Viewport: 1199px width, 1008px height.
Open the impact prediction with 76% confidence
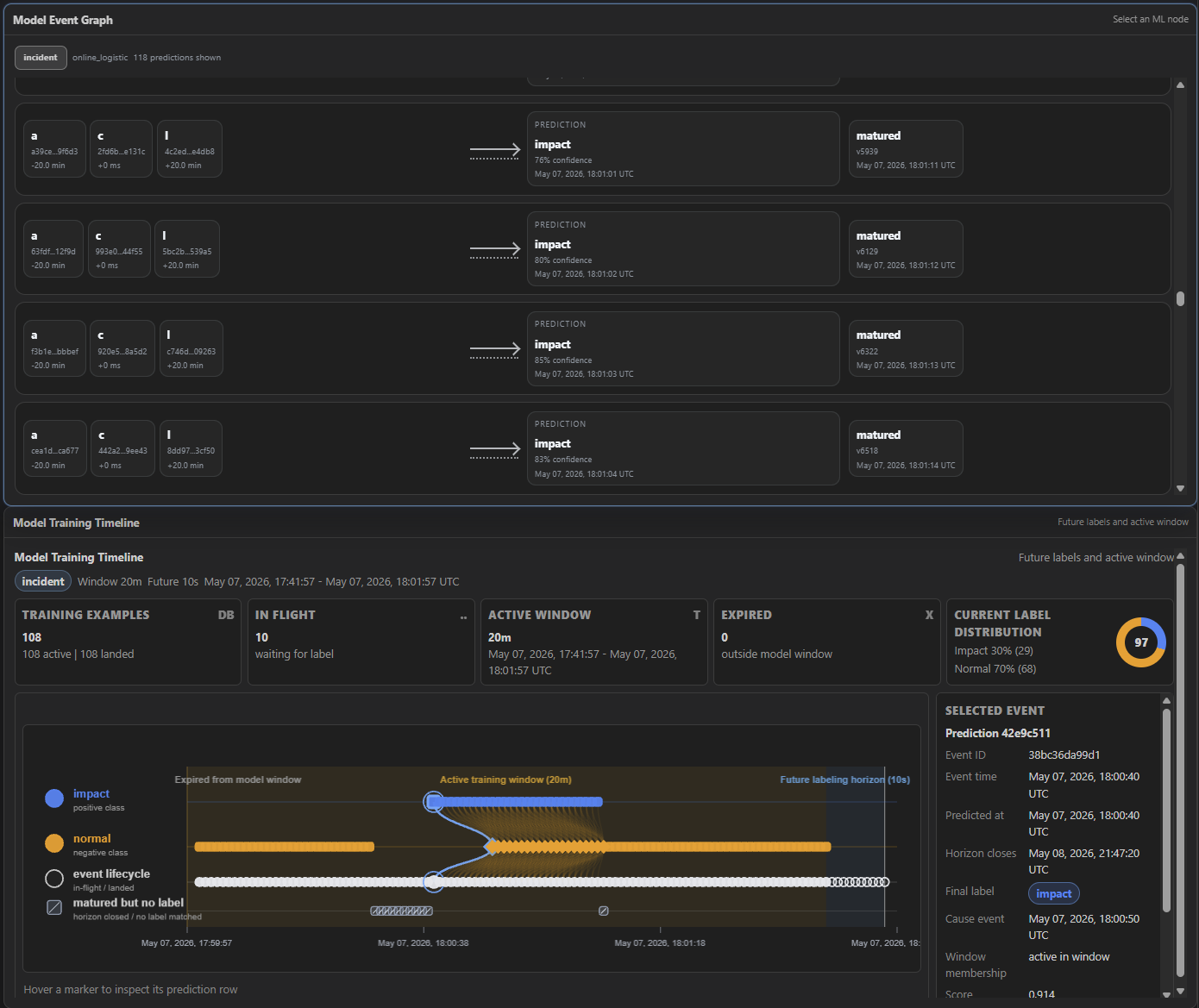click(x=683, y=148)
